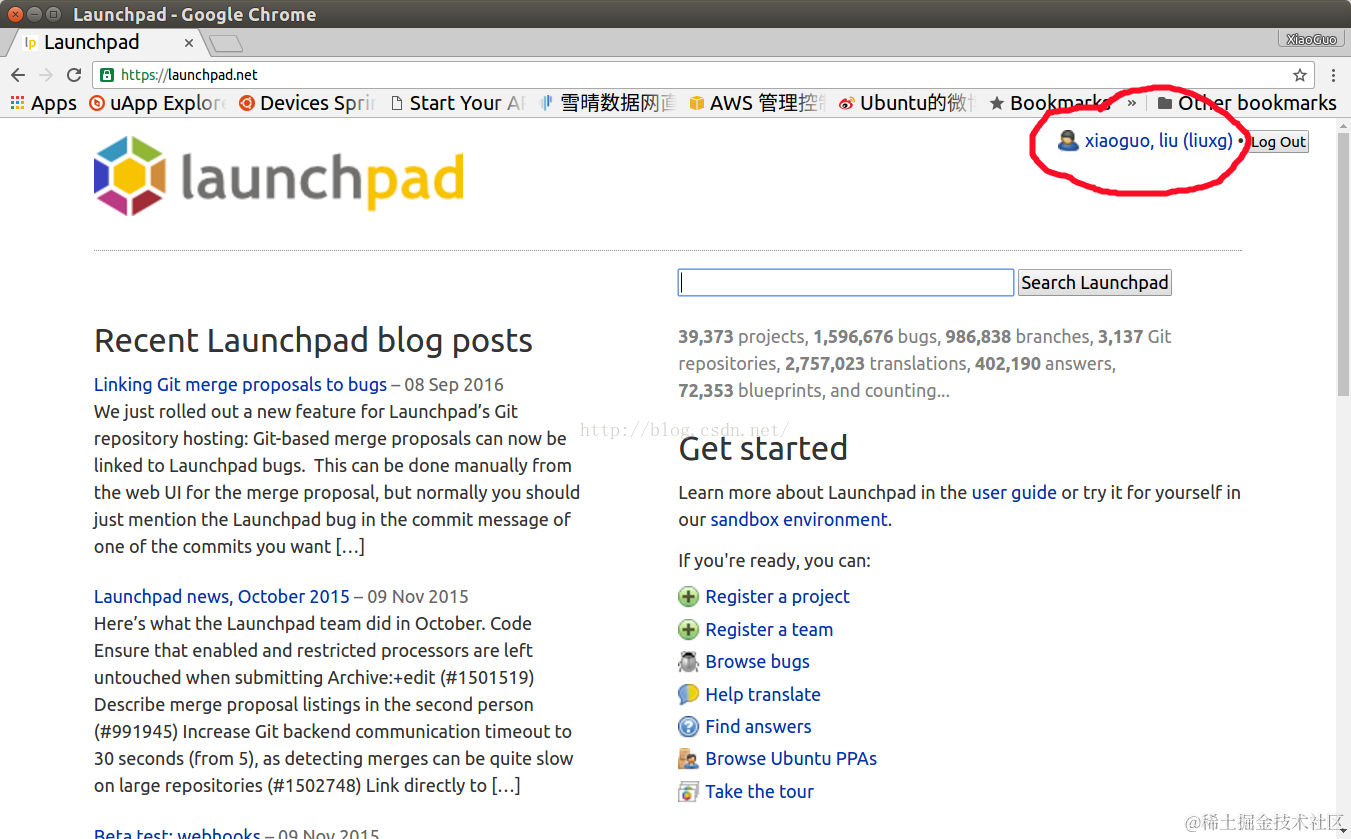Open the Devices Sprint bookmark
This screenshot has height=839, width=1351.
coord(306,103)
